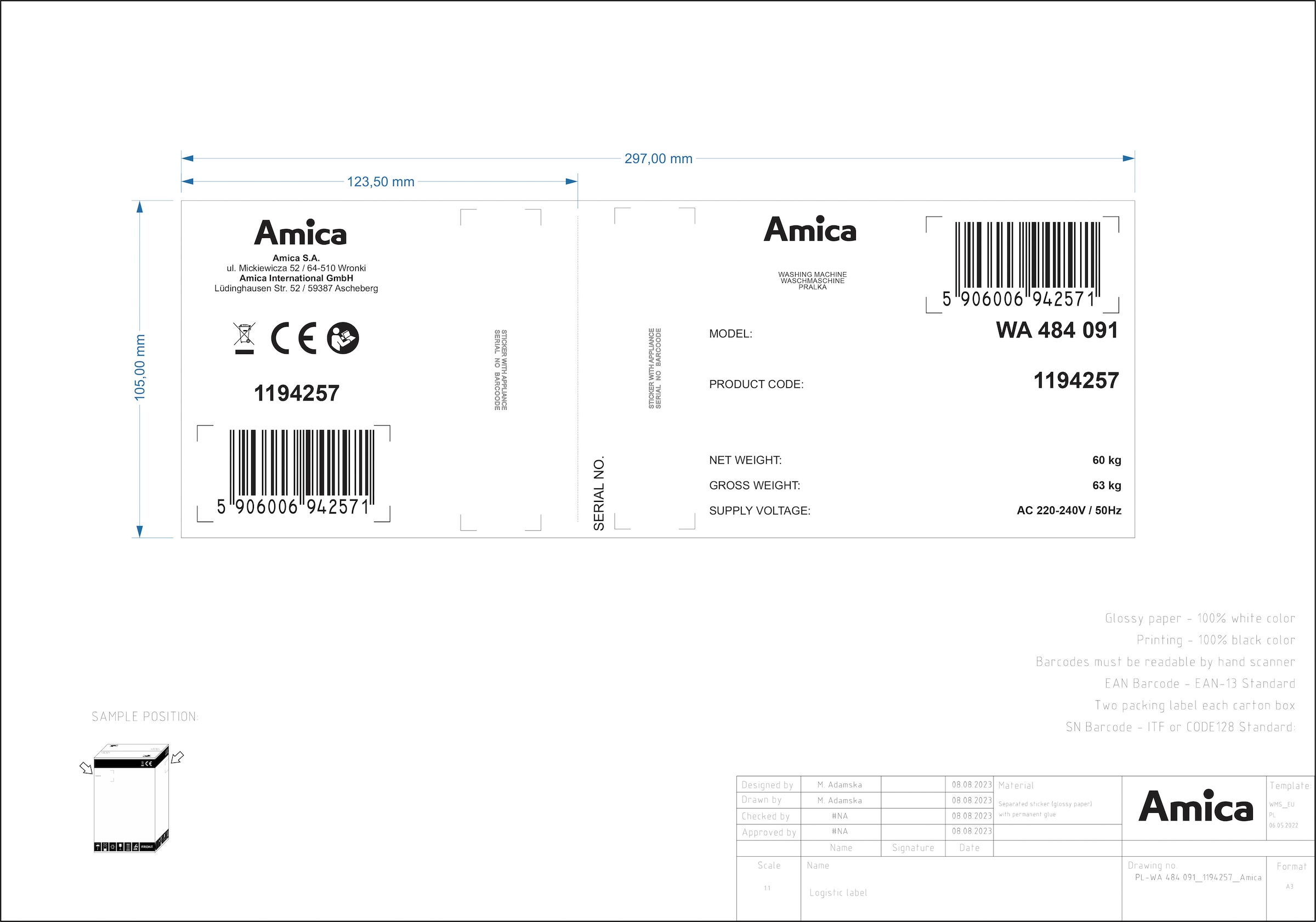Viewport: 1316px width, 922px height.
Task: Click the 'Template' heading
Action: click(x=1289, y=785)
